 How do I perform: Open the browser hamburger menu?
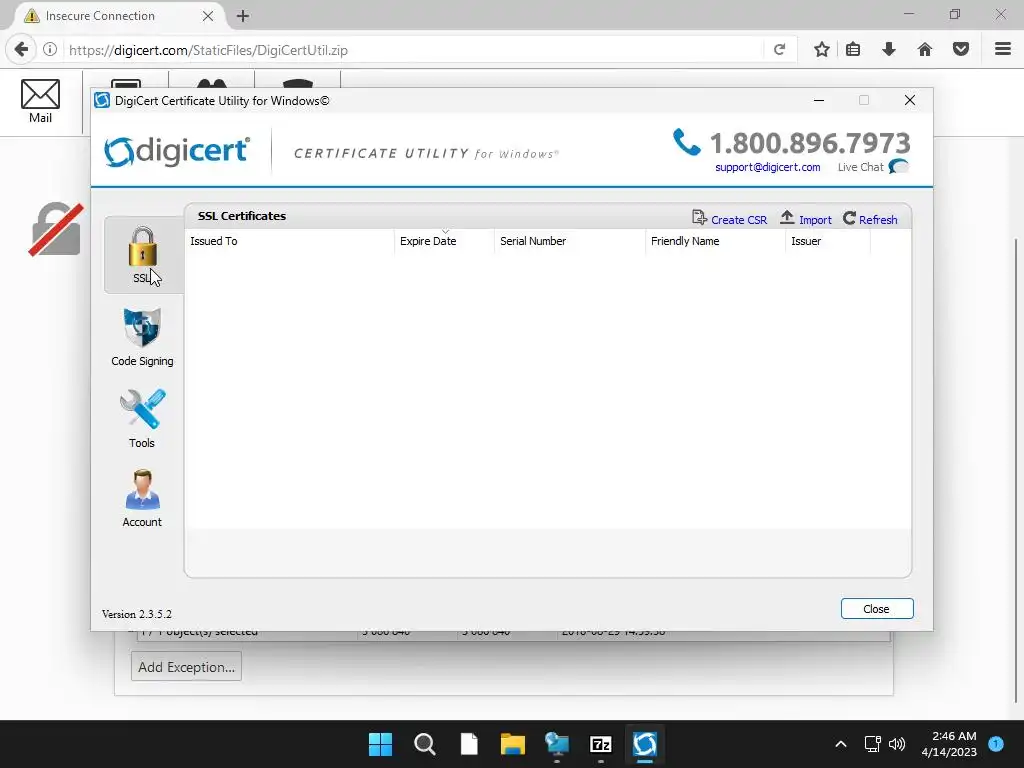click(x=1003, y=50)
